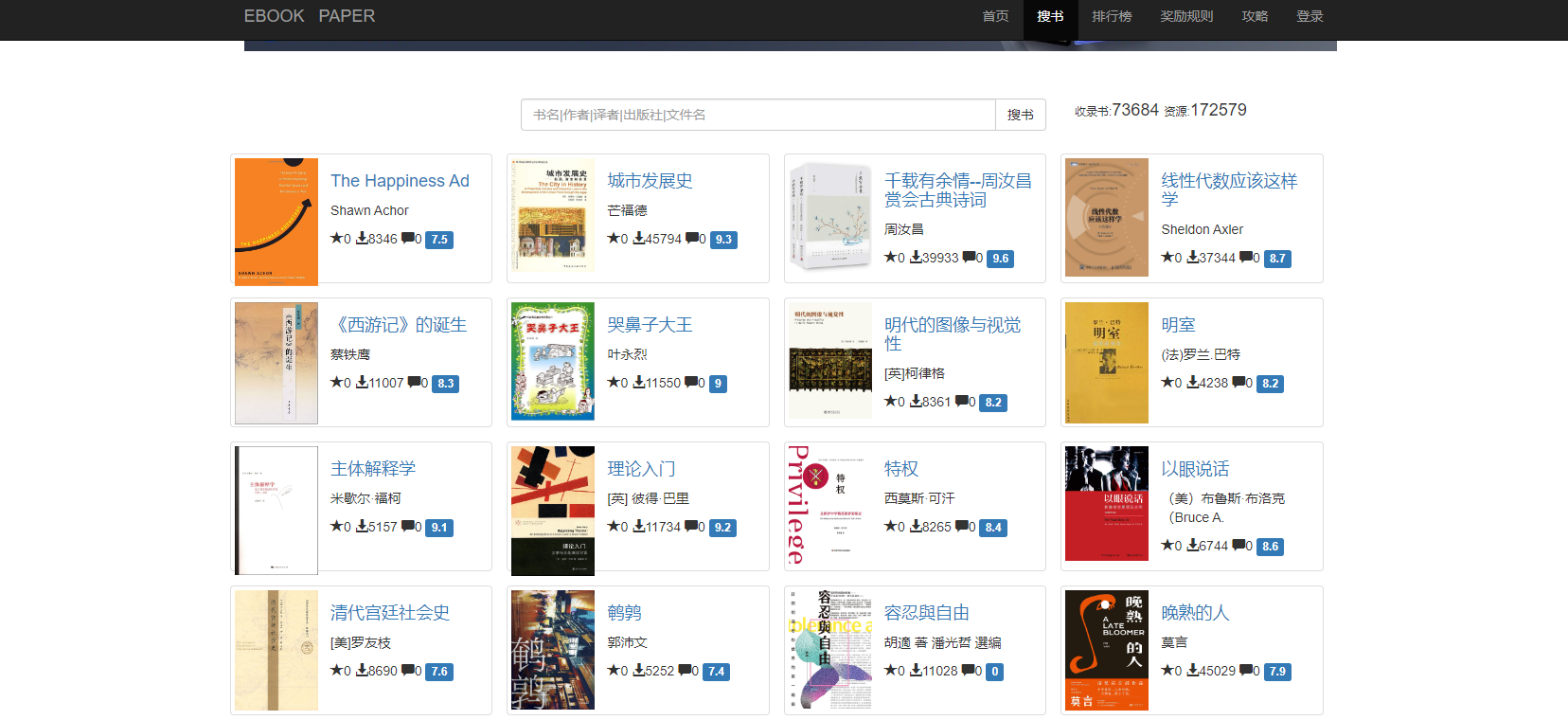This screenshot has height=720, width=1568.
Task: Click the 7.9 rating badge on 晚熟的人
Action: (x=1277, y=672)
